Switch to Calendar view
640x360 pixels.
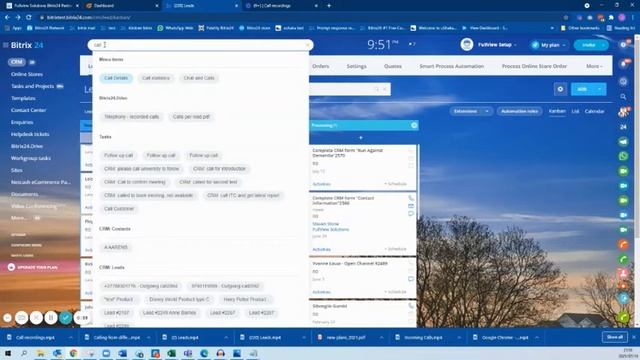point(594,111)
